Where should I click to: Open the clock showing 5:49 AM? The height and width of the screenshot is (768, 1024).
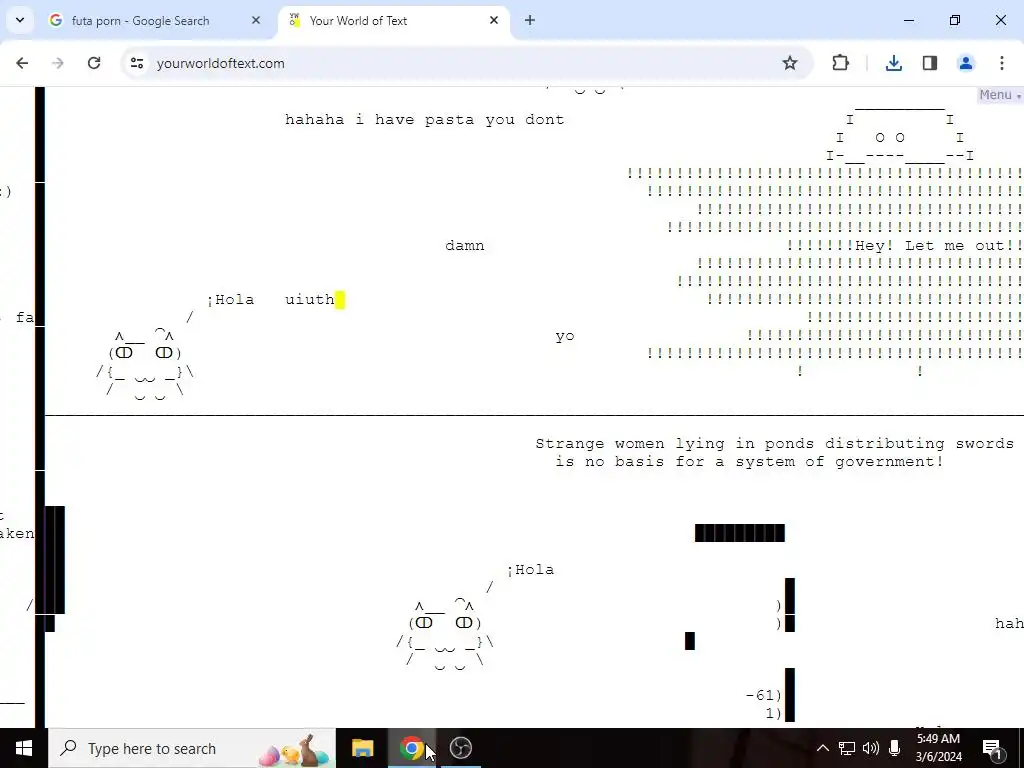(938, 748)
